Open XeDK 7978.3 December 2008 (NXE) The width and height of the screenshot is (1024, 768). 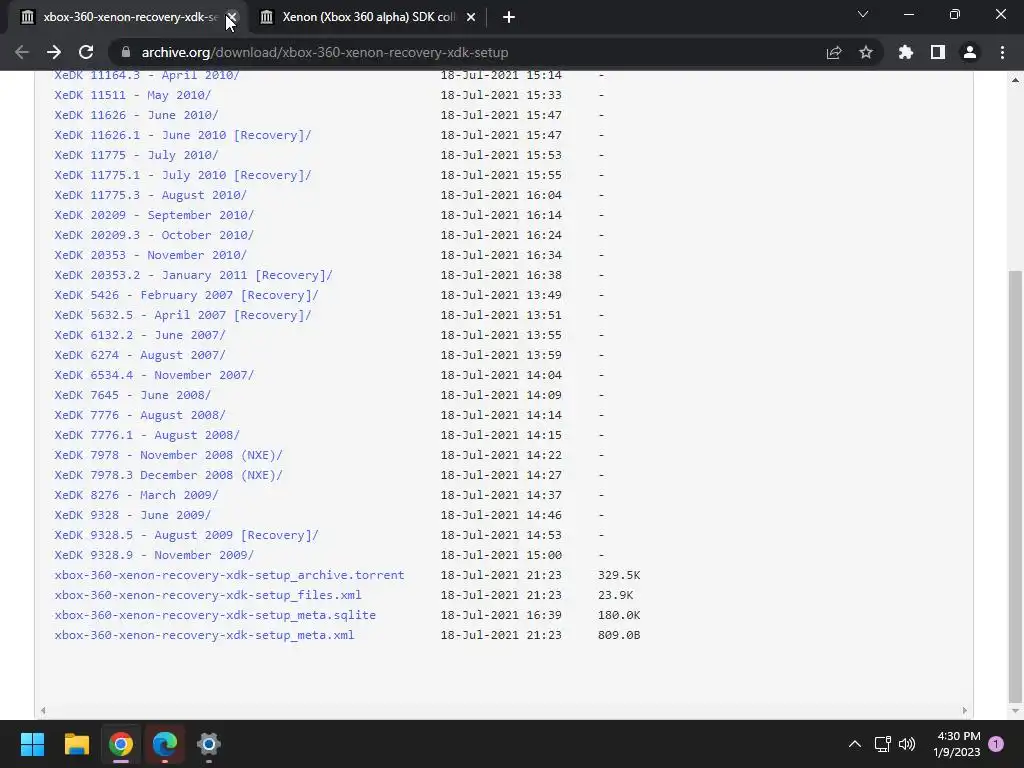pyautogui.click(x=168, y=475)
